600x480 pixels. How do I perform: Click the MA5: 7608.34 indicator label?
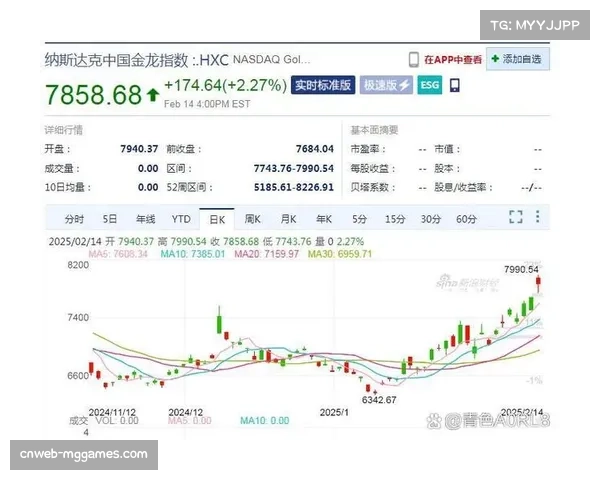click(118, 254)
